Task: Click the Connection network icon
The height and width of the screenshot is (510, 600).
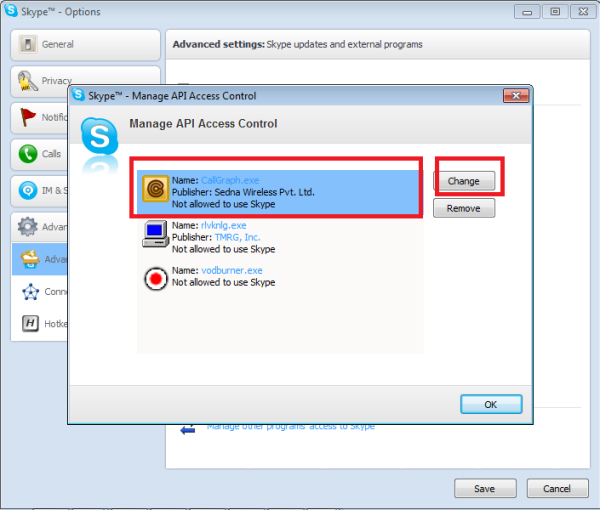Action: click(x=30, y=292)
